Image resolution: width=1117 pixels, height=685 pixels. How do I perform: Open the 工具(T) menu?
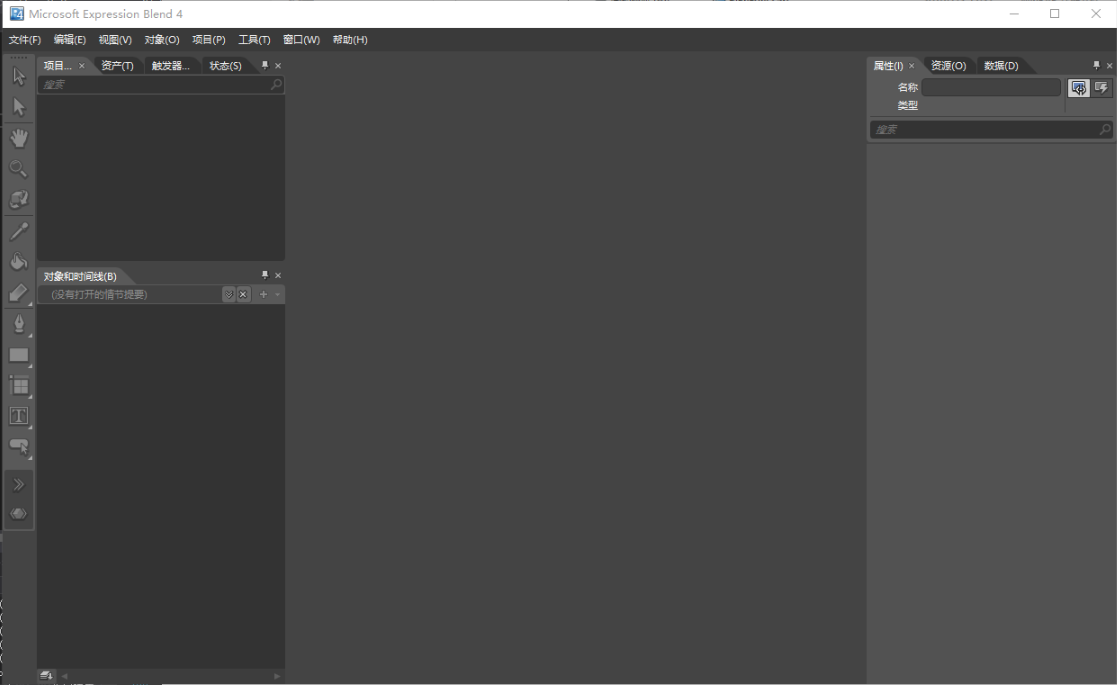click(x=252, y=39)
